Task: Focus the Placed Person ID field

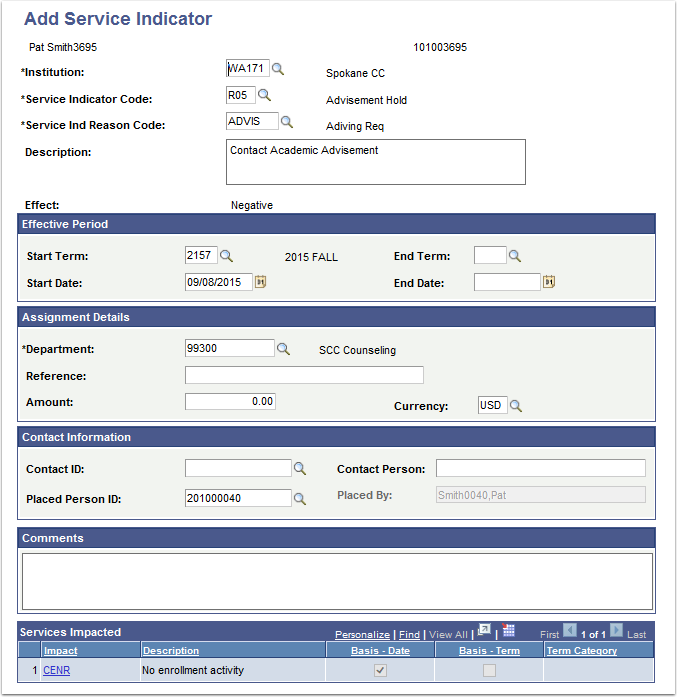Action: [238, 498]
